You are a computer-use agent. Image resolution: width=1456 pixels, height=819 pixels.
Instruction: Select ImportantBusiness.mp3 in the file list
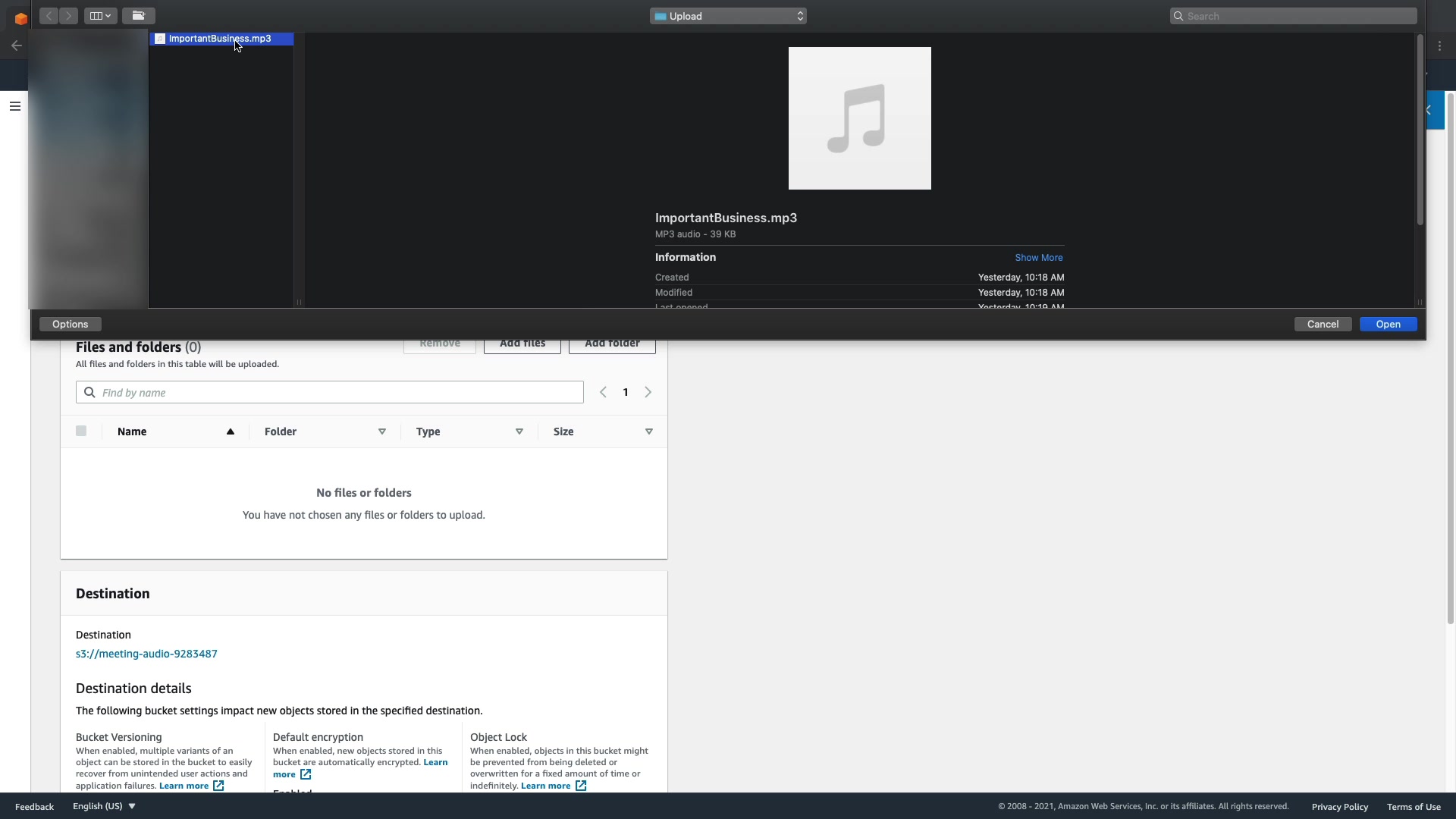(x=219, y=39)
